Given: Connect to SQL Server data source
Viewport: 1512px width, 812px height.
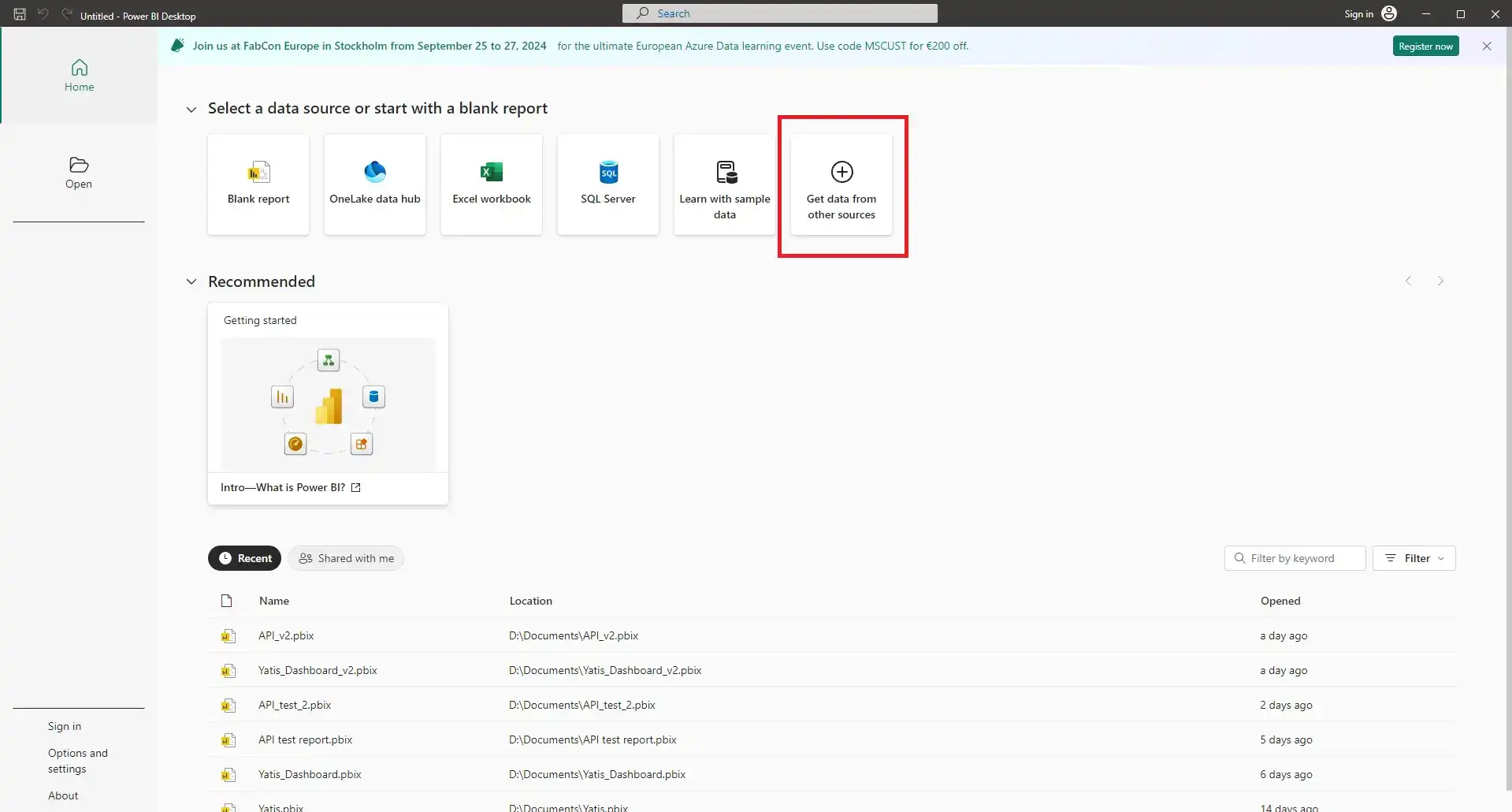Looking at the screenshot, I should pyautogui.click(x=607, y=184).
